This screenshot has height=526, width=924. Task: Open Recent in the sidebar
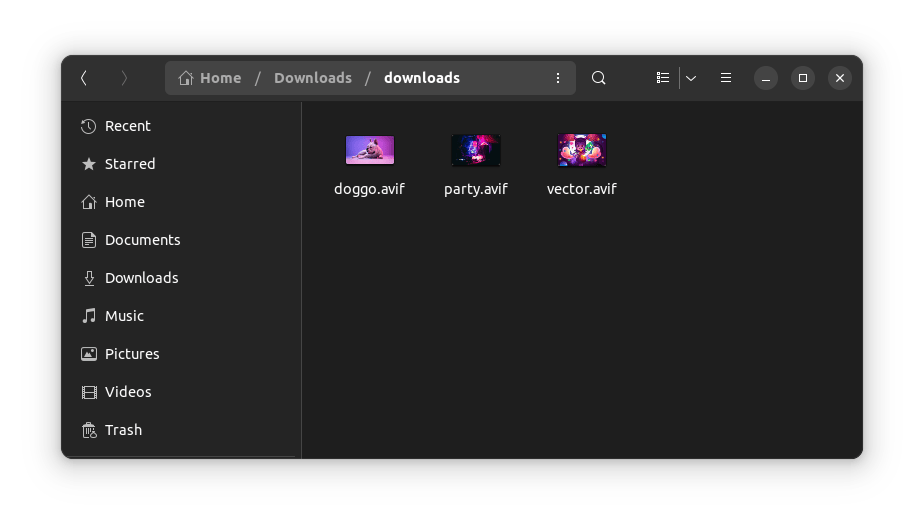click(127, 126)
